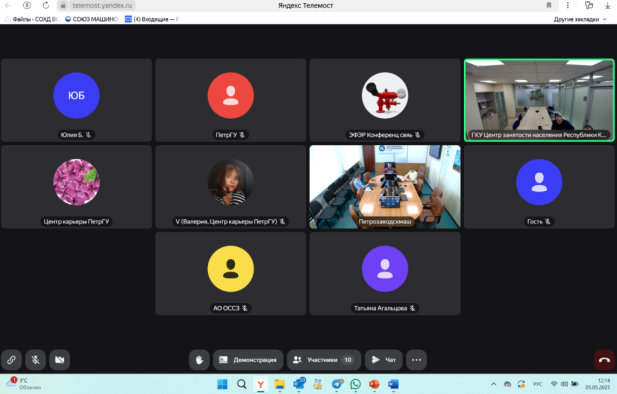Image resolution: width=617 pixels, height=394 pixels.
Task: Raise hand in the meeting
Action: click(x=199, y=360)
